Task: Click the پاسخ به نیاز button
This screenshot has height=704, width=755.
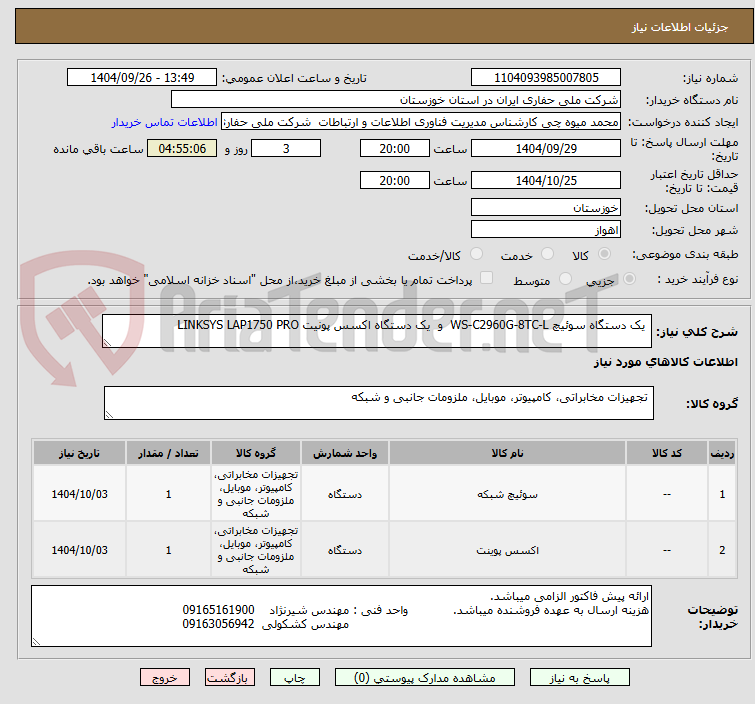Action: coord(580,678)
